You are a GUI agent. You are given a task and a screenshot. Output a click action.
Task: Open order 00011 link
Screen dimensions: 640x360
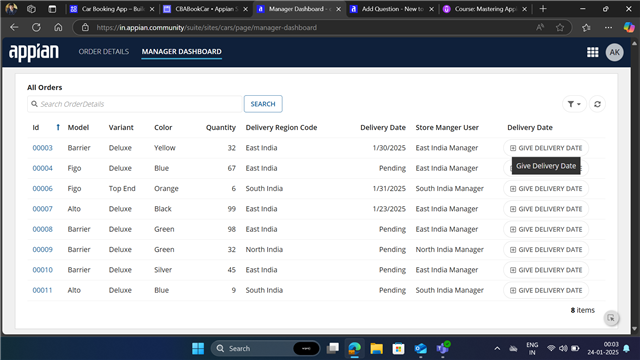point(42,290)
